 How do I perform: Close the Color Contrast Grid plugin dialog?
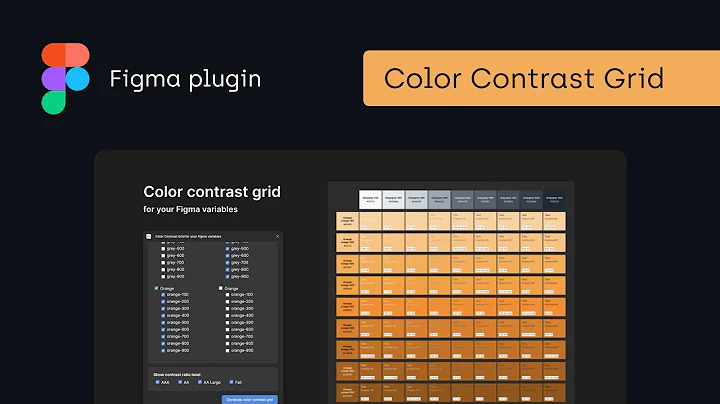point(277,236)
